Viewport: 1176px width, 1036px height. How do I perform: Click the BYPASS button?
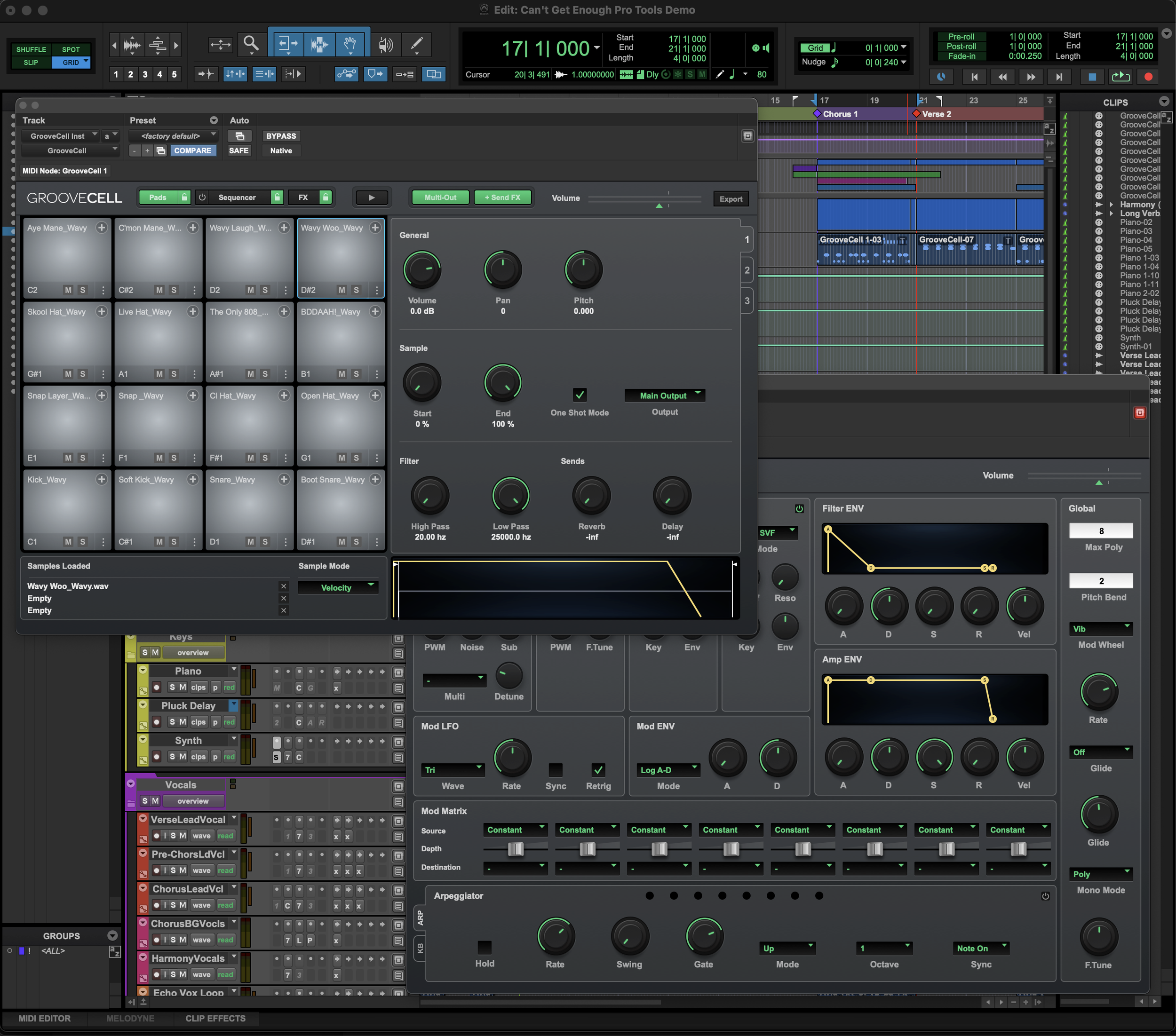coord(281,136)
